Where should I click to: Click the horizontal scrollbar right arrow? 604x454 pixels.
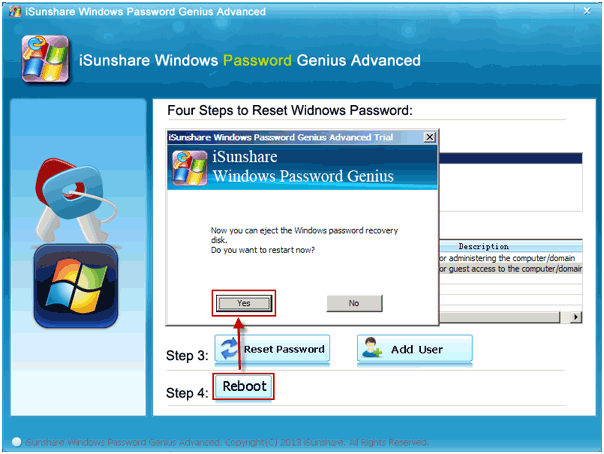pyautogui.click(x=576, y=317)
